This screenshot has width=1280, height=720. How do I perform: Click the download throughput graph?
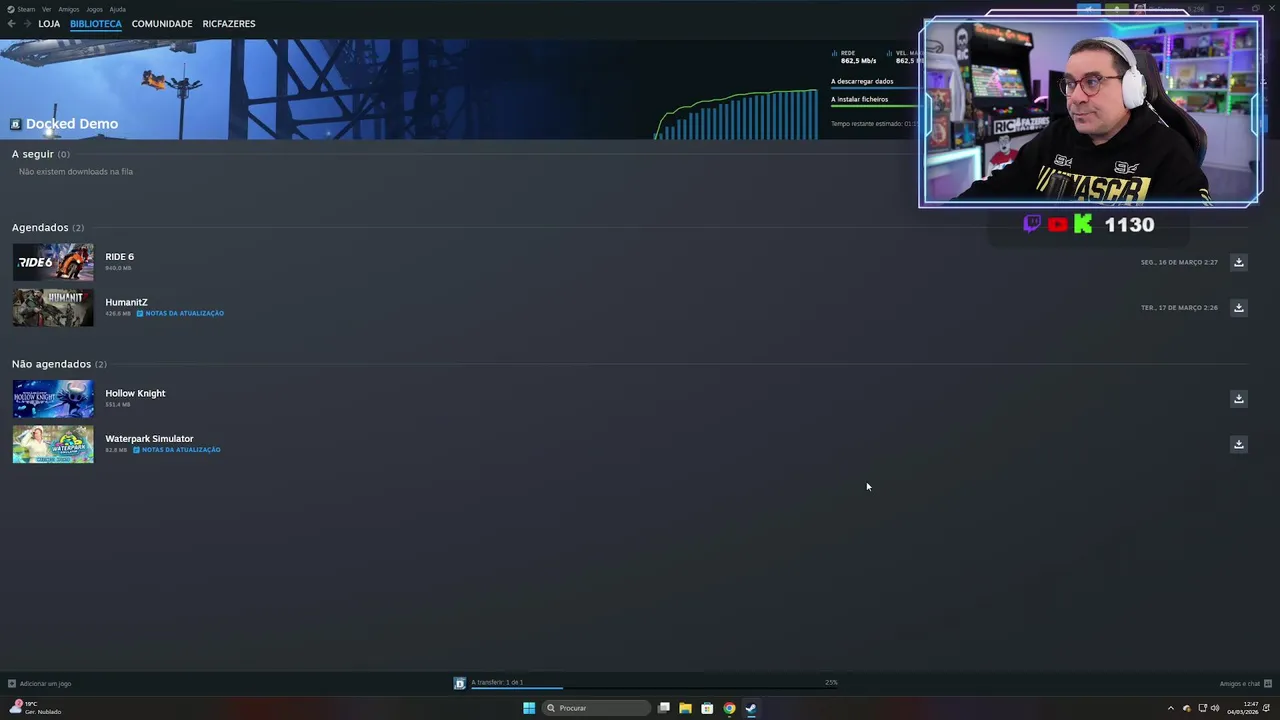pos(736,114)
